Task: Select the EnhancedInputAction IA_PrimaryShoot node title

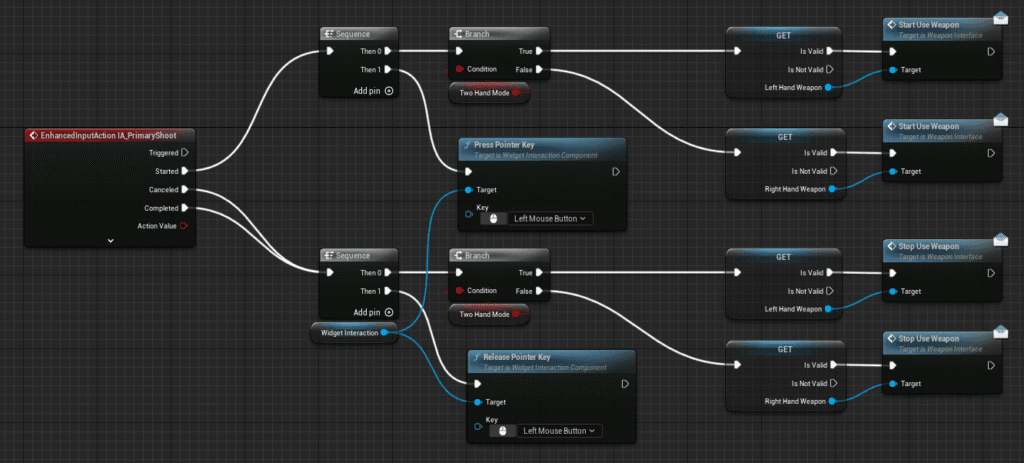Action: (109, 135)
